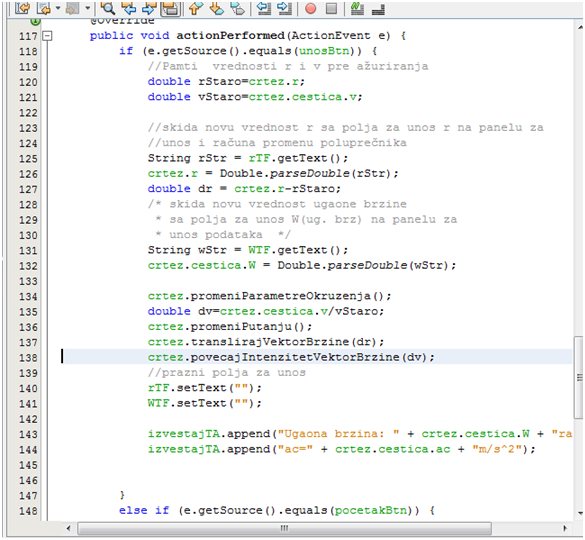Click Find Next Occurrence icon
The height and width of the screenshot is (540, 585).
149,8
